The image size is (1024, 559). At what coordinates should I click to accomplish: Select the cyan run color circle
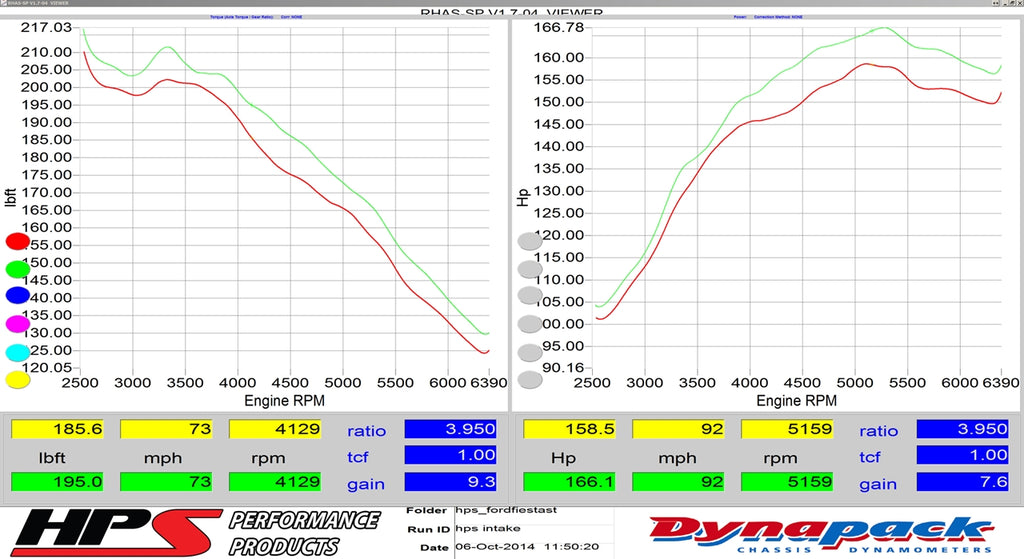point(18,352)
